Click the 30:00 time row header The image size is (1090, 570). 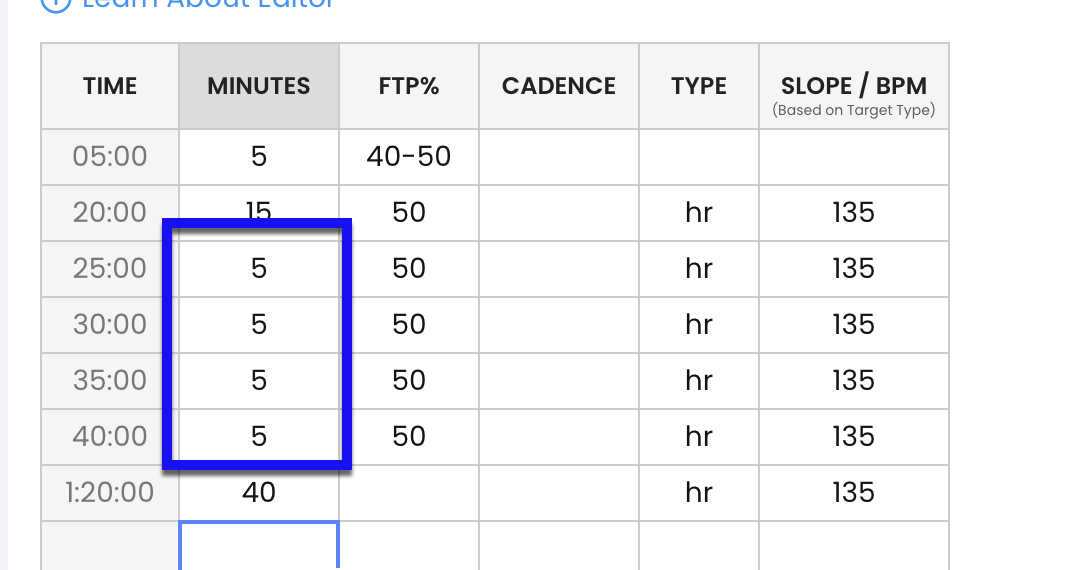[110, 325]
